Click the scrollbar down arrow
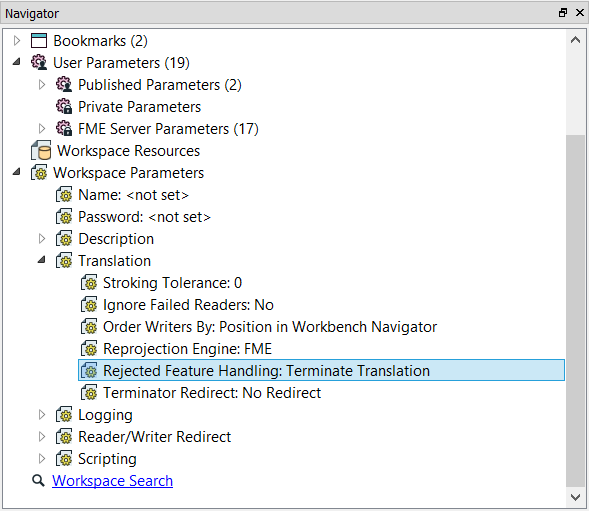This screenshot has height=511, width=589. (x=575, y=497)
